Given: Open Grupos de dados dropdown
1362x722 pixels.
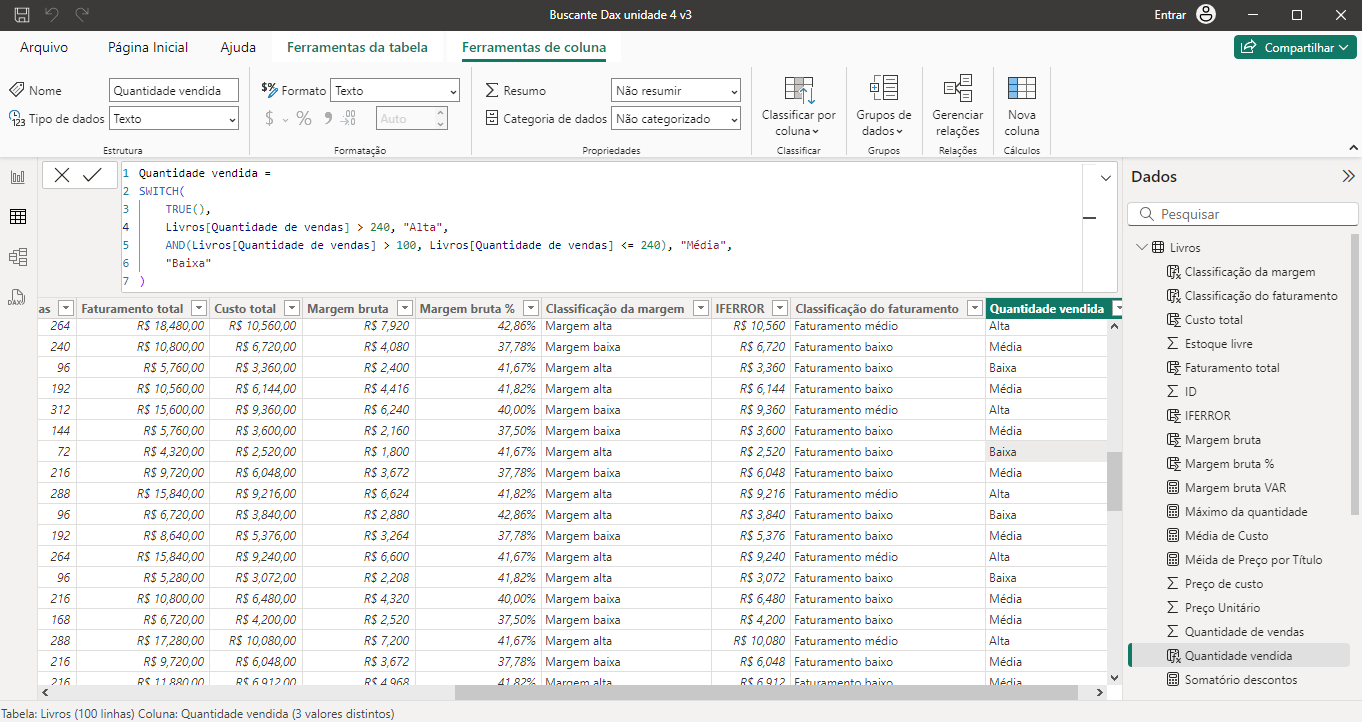Looking at the screenshot, I should pos(884,105).
